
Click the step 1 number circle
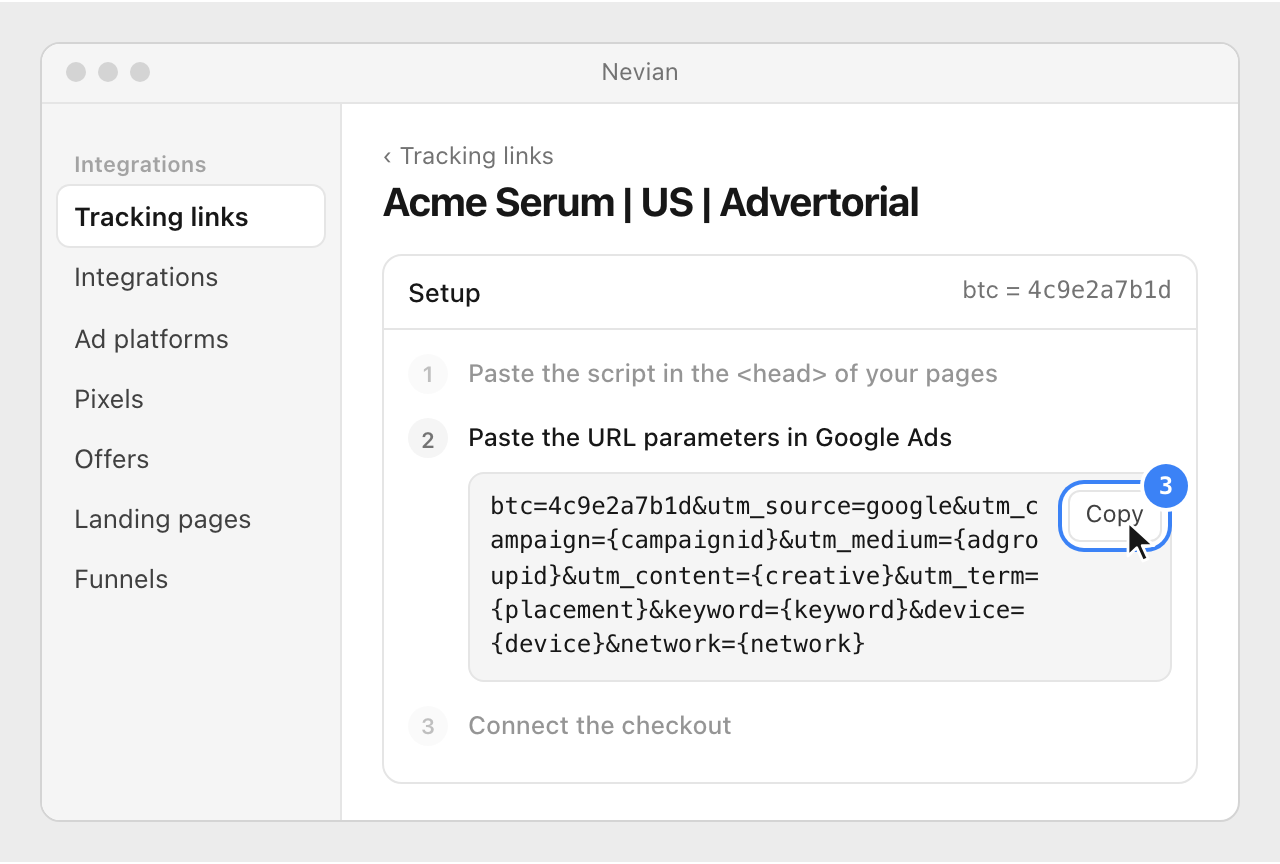pyautogui.click(x=428, y=375)
